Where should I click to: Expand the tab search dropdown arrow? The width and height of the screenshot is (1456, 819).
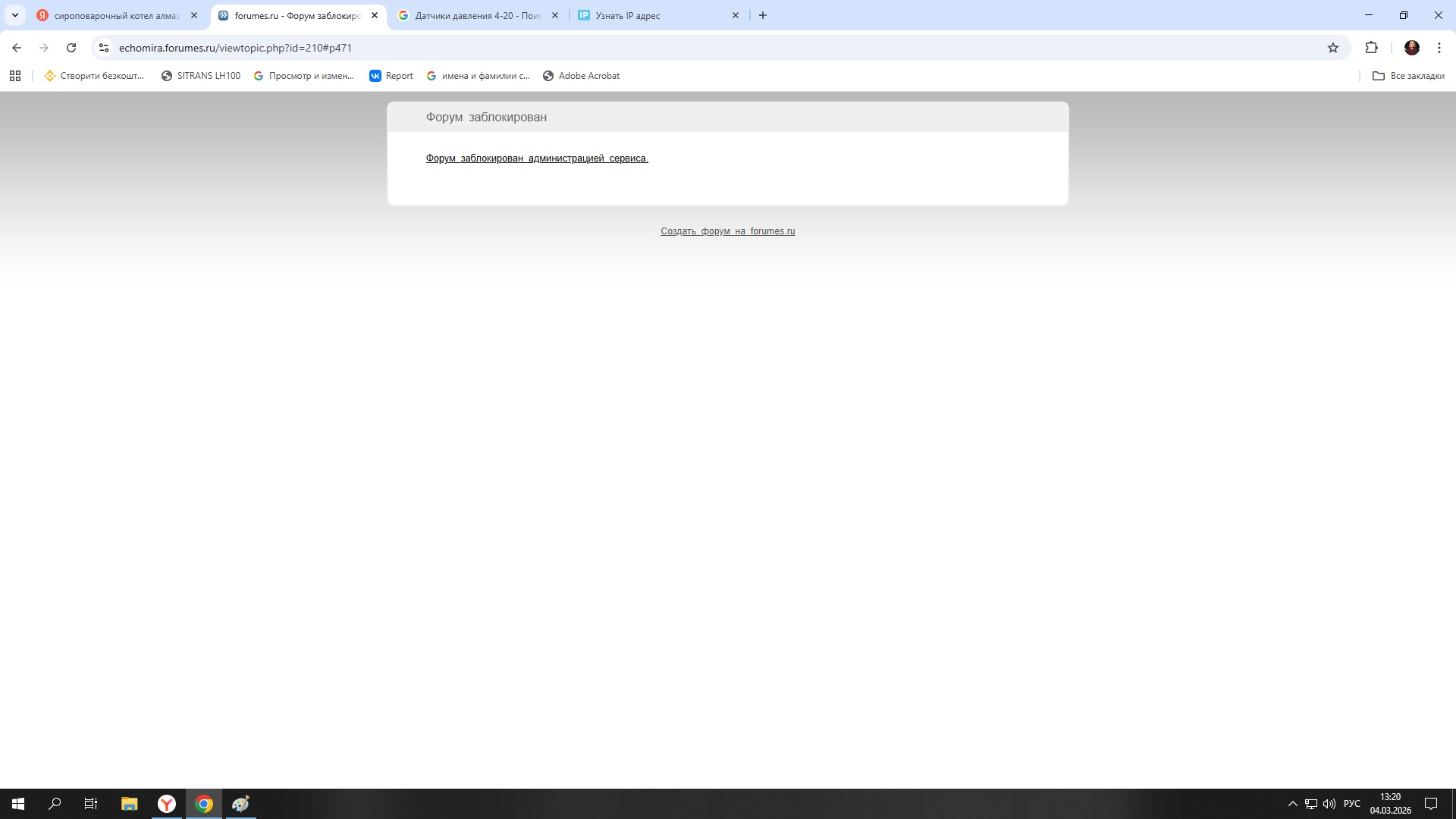coord(14,15)
